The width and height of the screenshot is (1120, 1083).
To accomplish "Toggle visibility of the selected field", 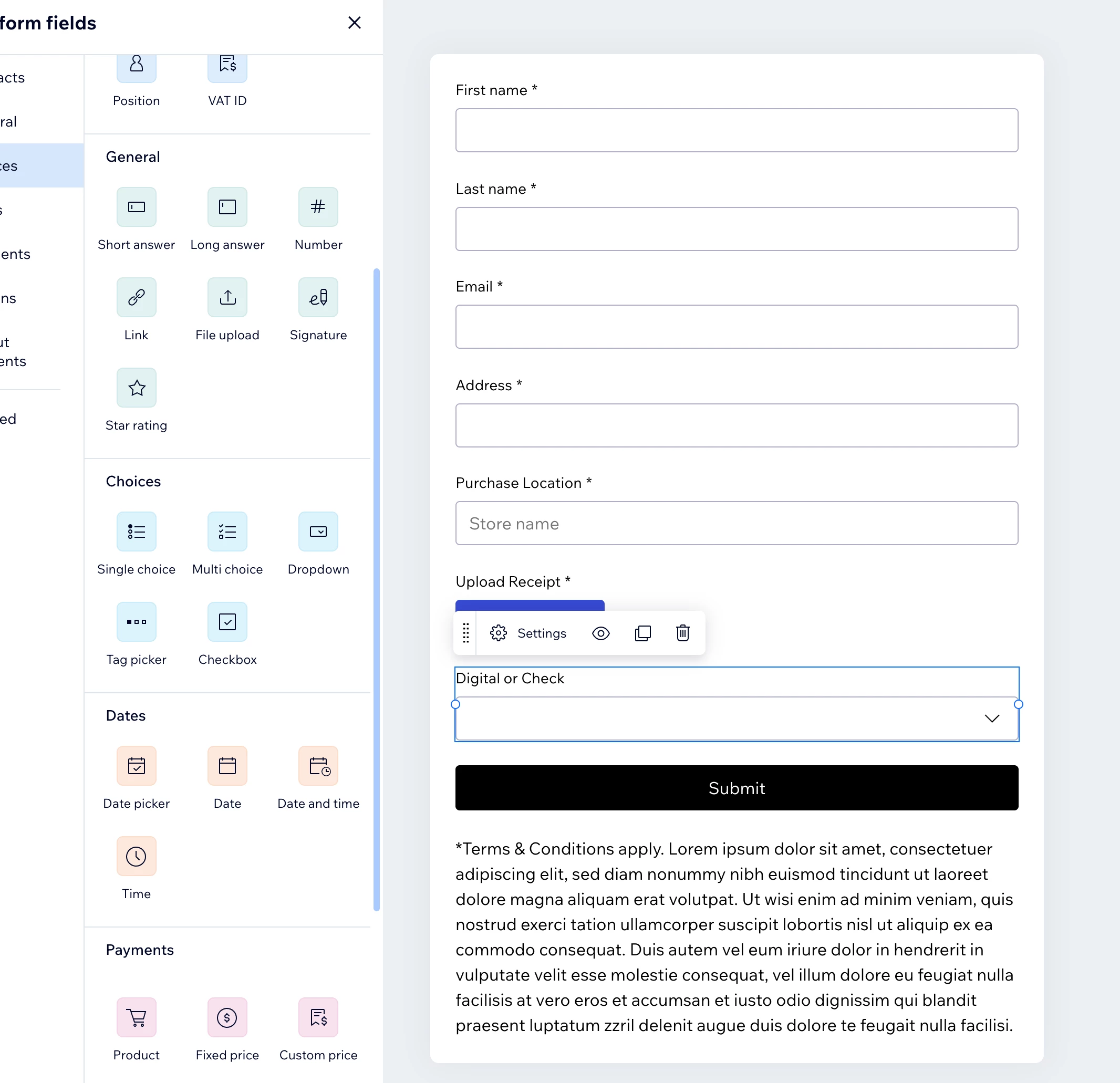I will pos(600,633).
